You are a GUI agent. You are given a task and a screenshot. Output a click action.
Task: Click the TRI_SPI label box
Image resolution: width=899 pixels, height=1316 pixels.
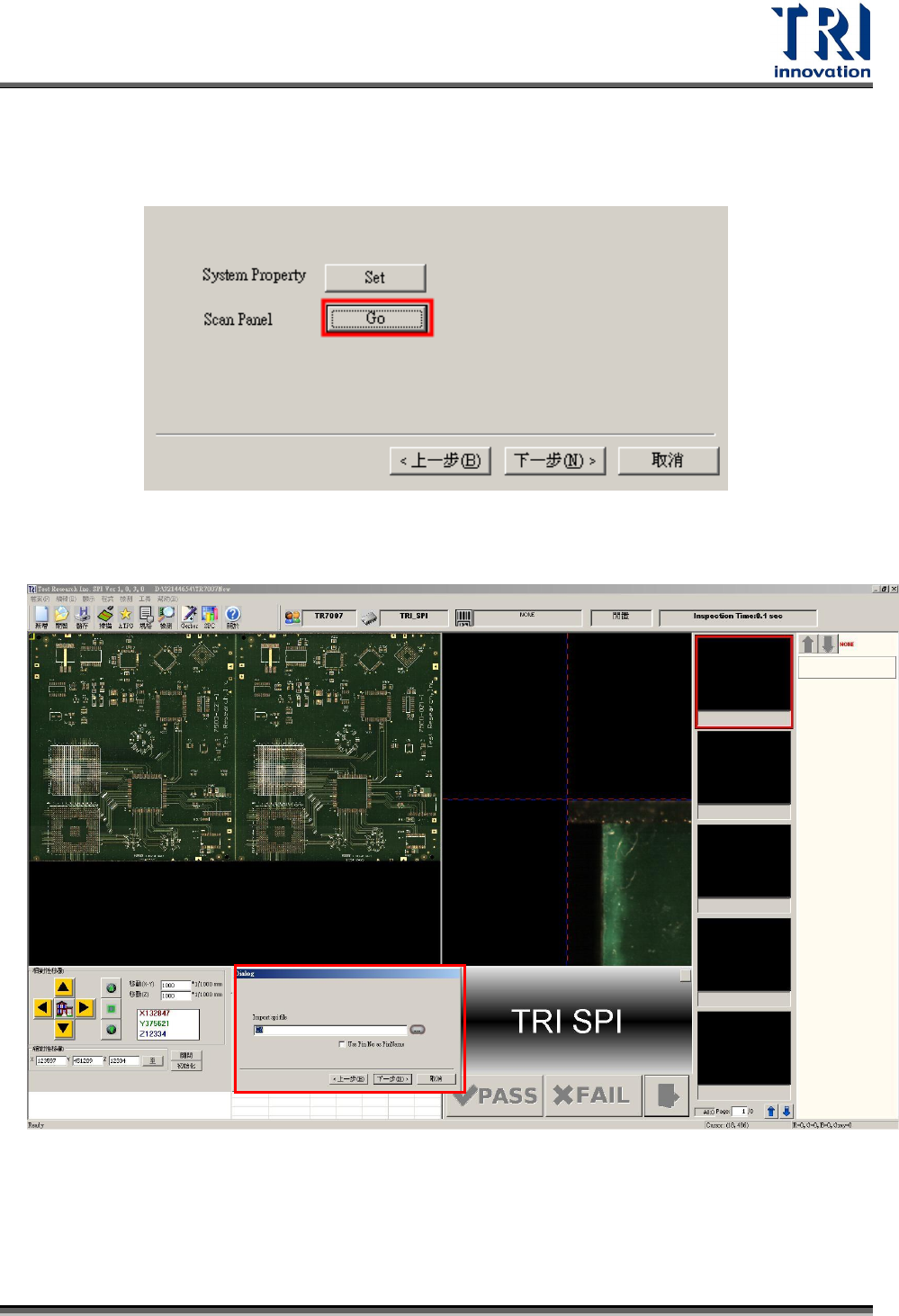coord(414,617)
